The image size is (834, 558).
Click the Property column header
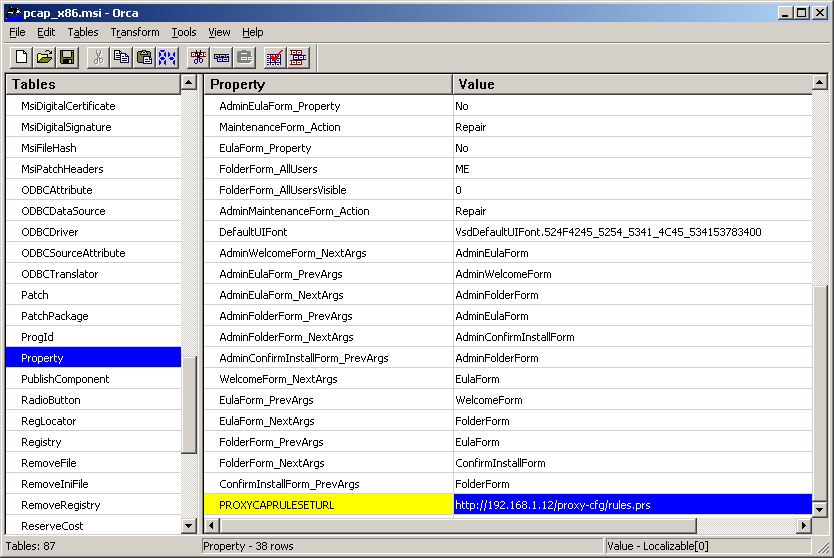click(x=327, y=84)
